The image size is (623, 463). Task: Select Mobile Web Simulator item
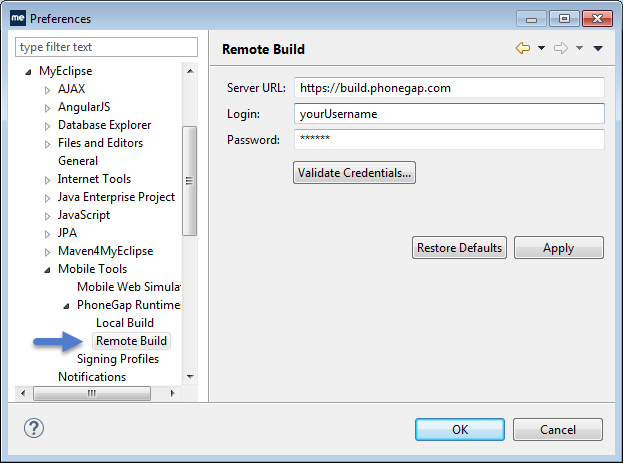click(129, 287)
